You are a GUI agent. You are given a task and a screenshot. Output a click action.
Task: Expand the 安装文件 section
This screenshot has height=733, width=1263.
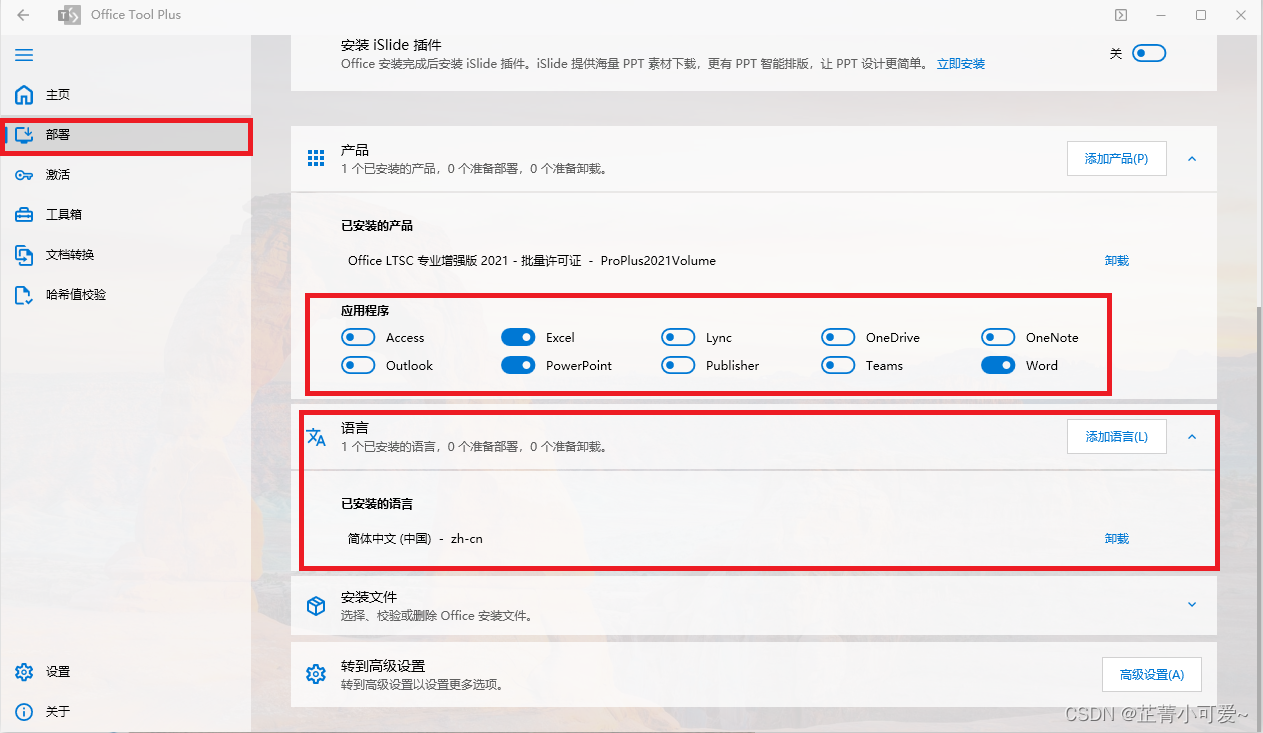click(x=1192, y=604)
